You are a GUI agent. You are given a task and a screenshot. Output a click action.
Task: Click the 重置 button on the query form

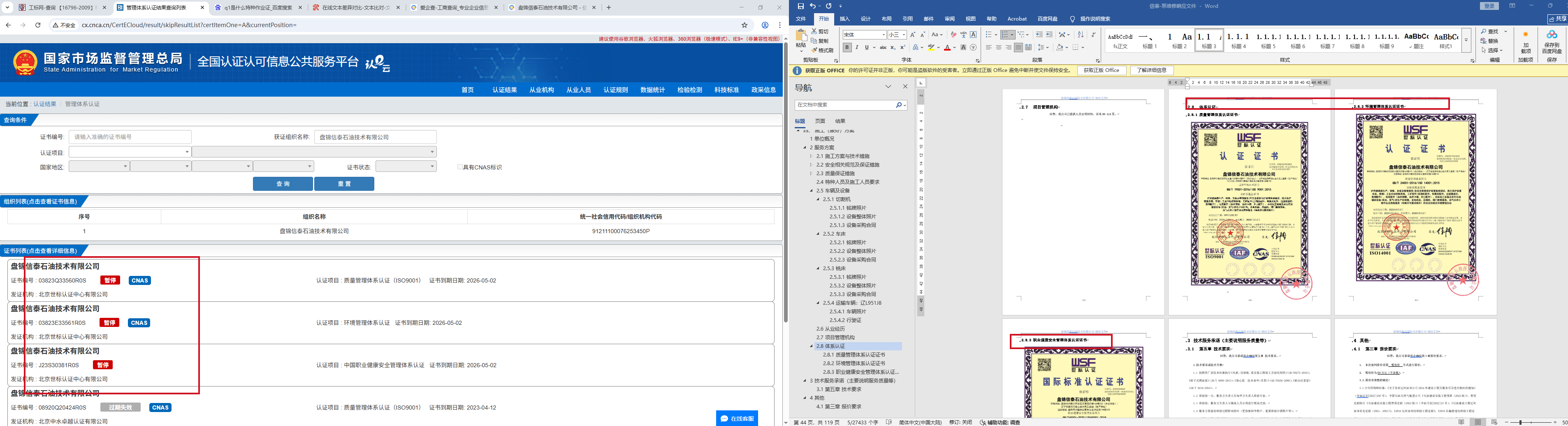click(x=345, y=184)
